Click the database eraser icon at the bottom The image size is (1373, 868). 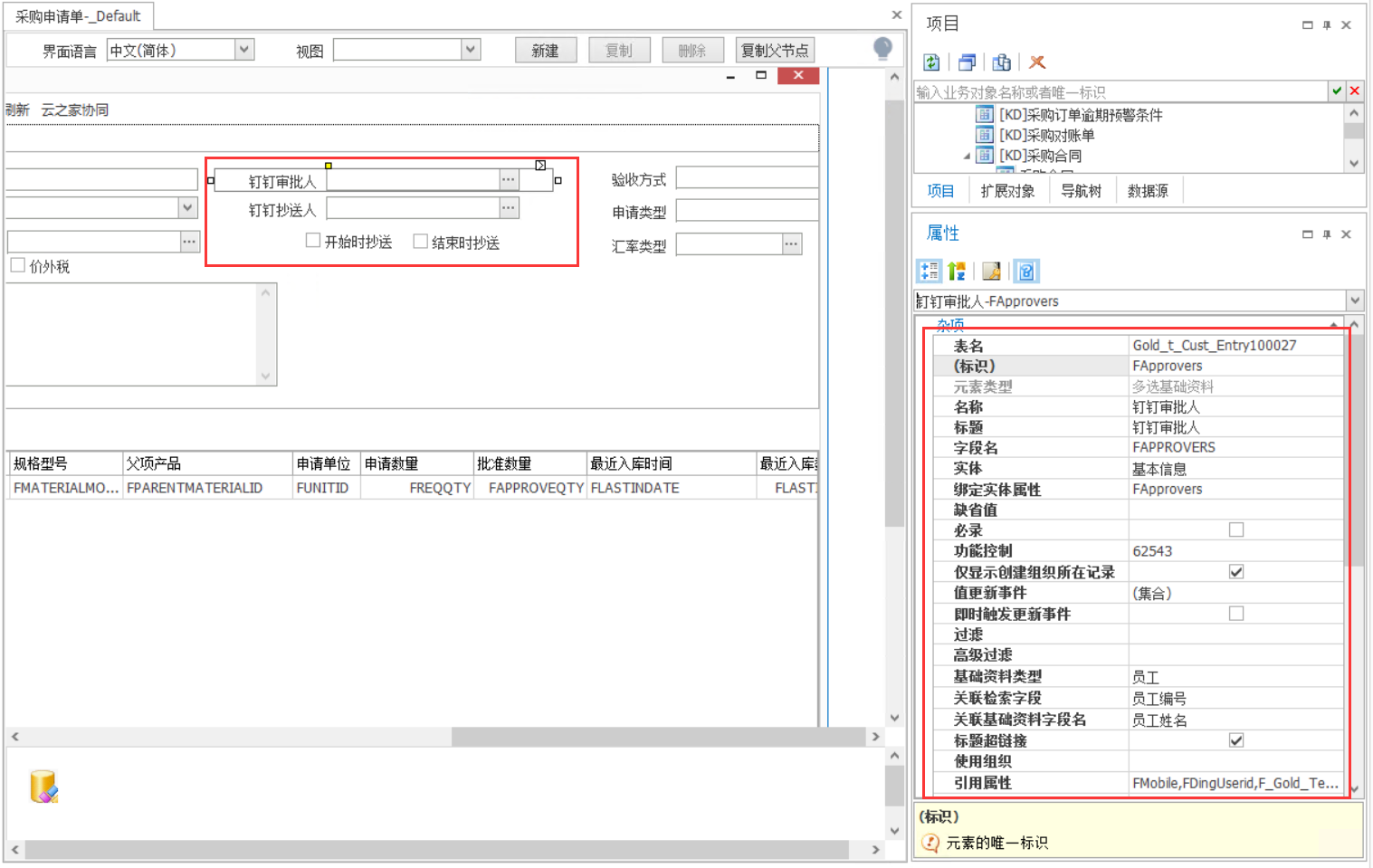coord(43,787)
